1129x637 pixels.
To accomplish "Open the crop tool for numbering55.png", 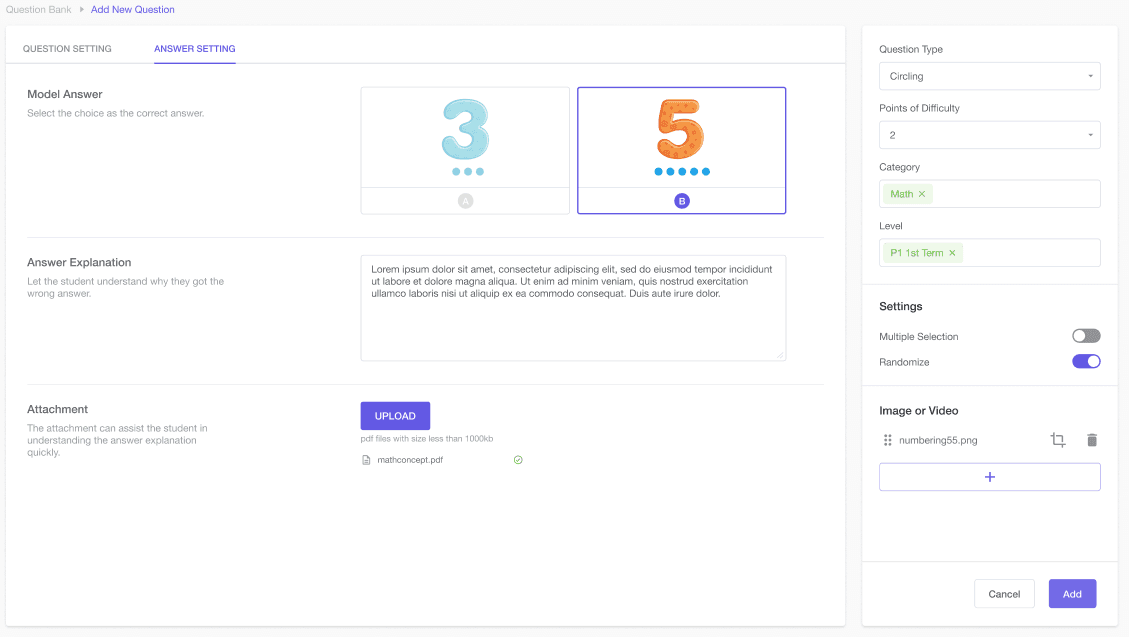I will [1058, 440].
